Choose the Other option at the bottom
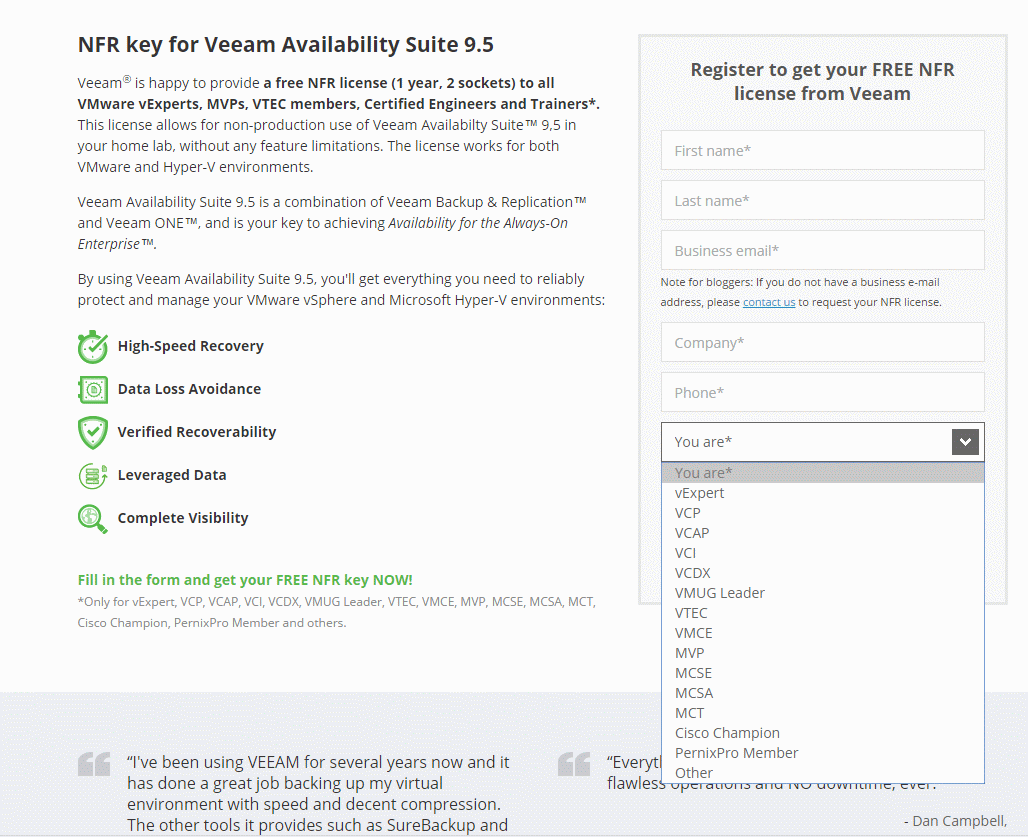 [691, 772]
